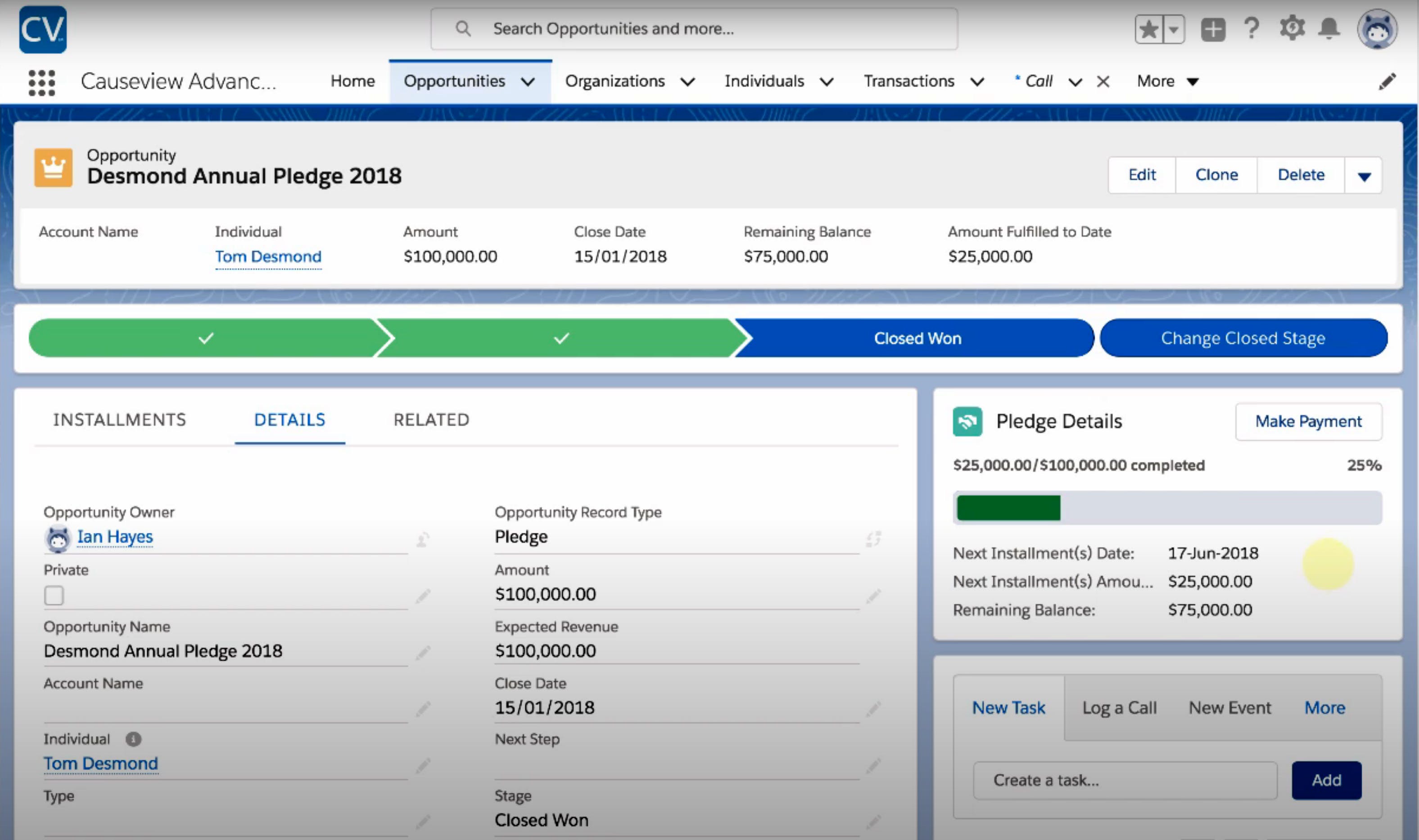This screenshot has width=1419, height=840.
Task: Change record type icon beside Pledge
Action: pyautogui.click(x=873, y=539)
